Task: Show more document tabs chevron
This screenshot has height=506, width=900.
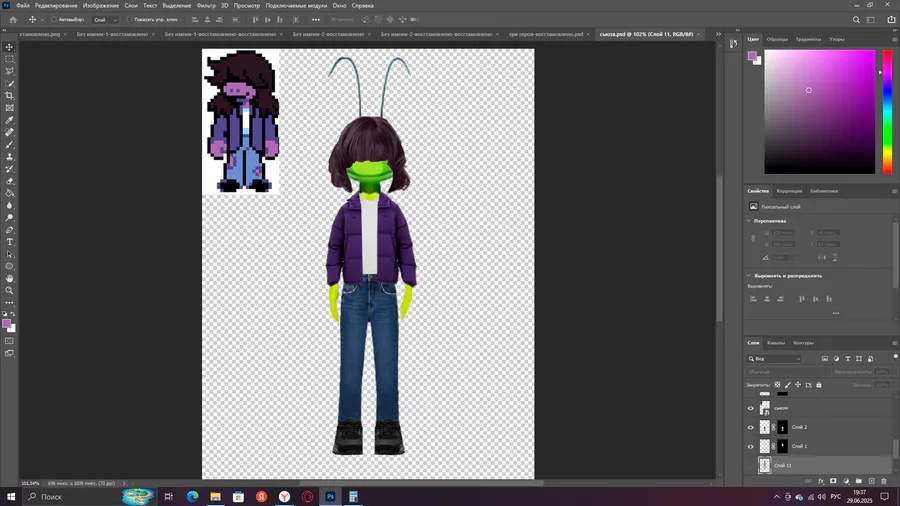Action: [x=717, y=34]
